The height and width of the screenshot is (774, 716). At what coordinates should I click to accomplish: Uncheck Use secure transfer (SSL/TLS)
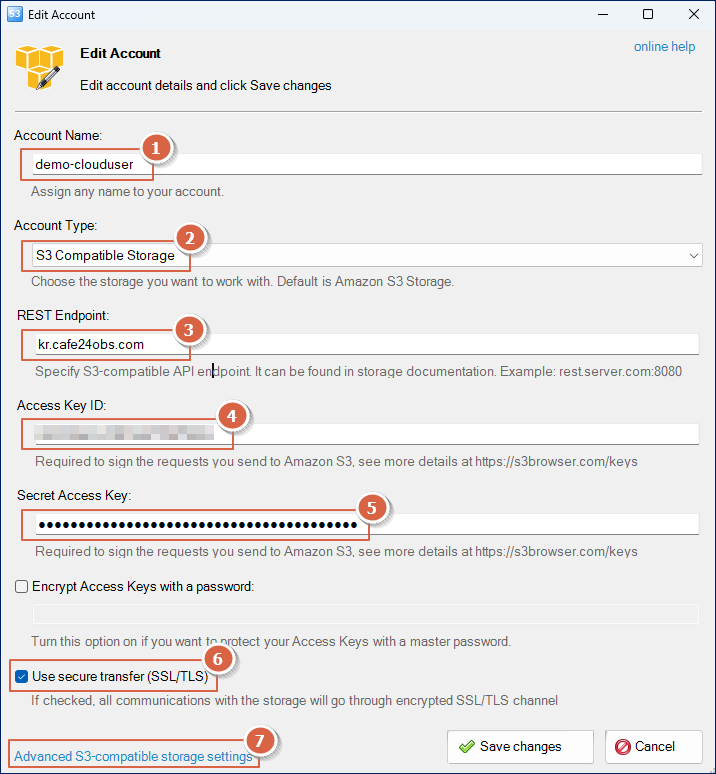(x=21, y=676)
